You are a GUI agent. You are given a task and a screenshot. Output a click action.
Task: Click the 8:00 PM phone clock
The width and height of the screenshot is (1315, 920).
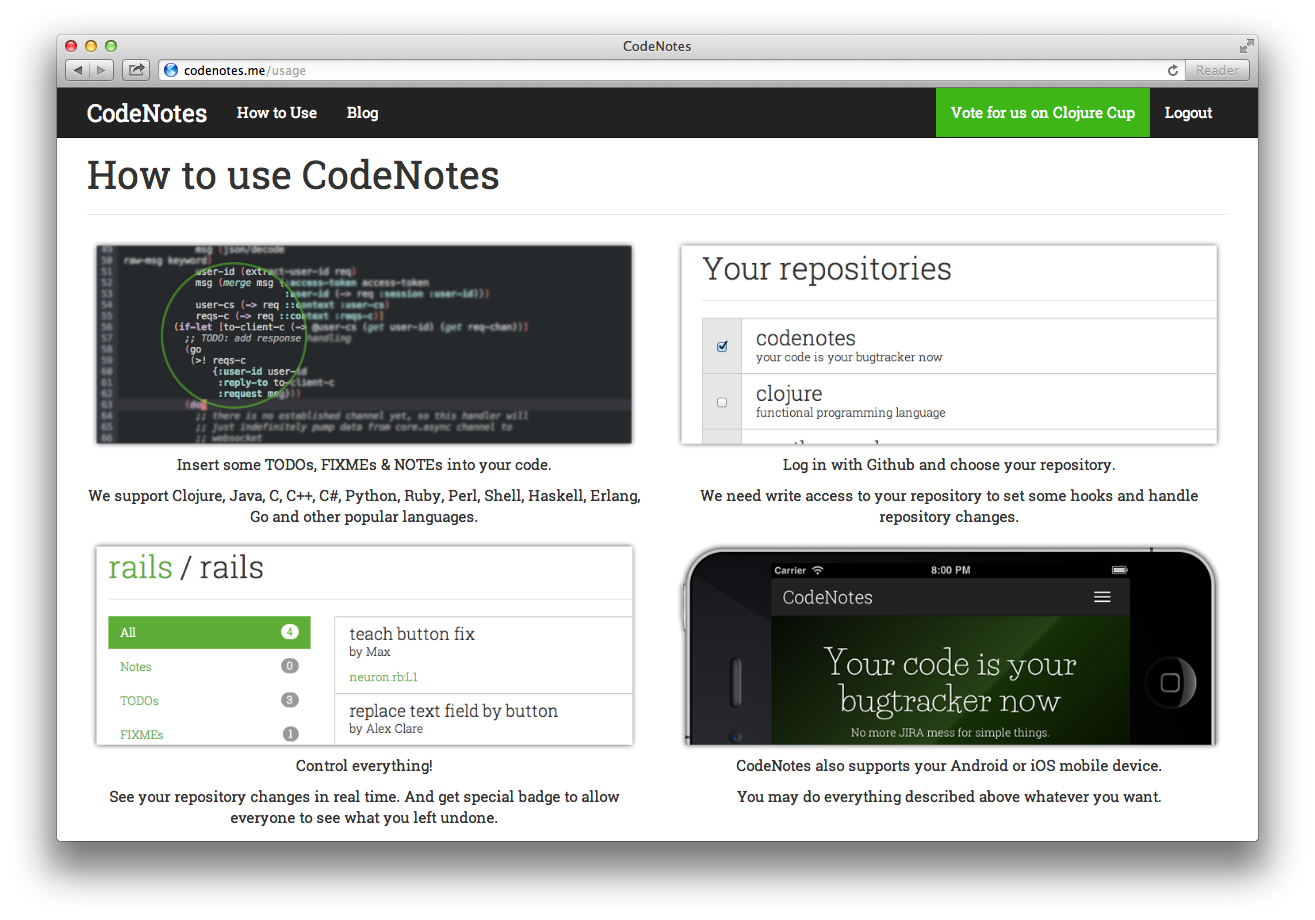point(950,570)
